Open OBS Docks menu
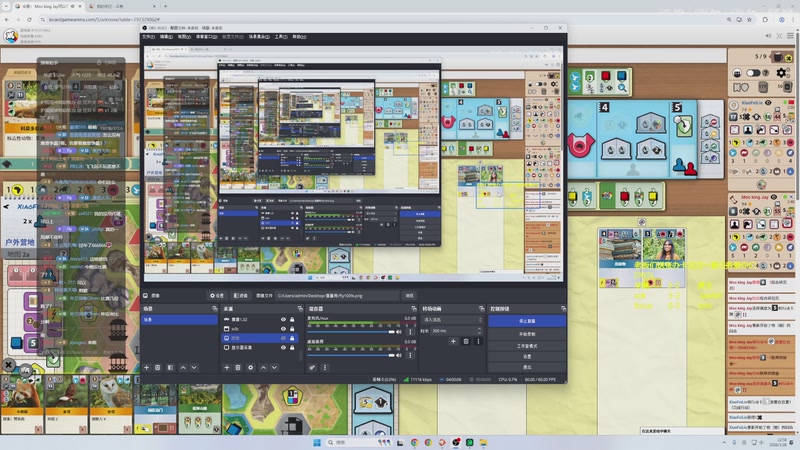 (207, 37)
